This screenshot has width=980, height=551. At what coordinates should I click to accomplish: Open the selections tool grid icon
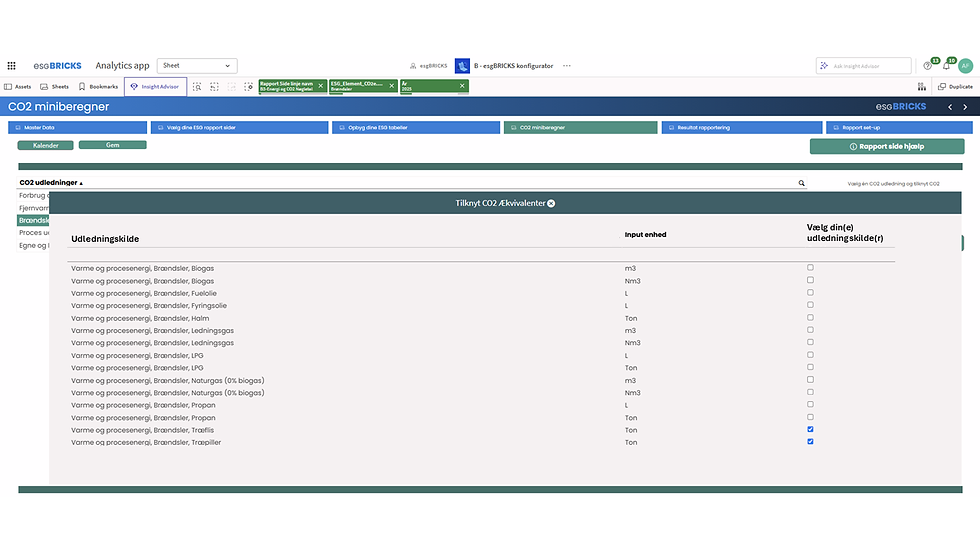tap(922, 87)
